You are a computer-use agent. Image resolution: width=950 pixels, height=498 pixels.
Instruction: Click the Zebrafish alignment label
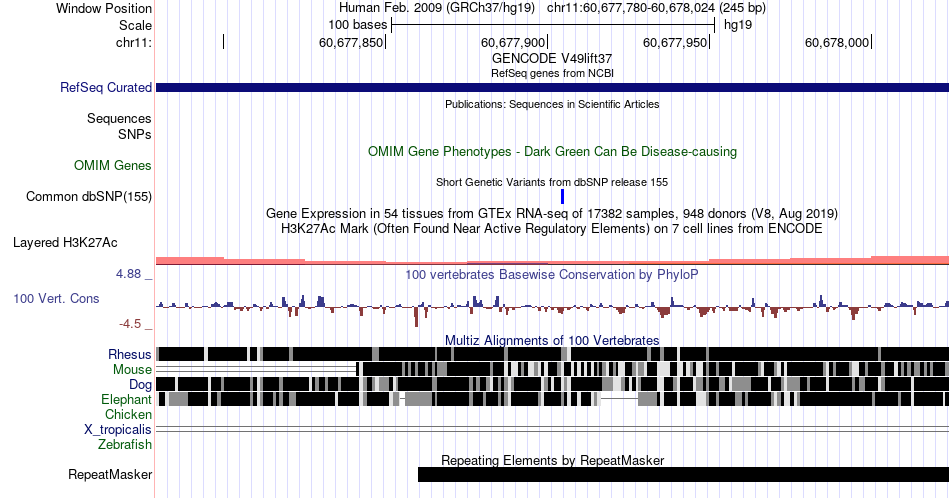pos(125,444)
